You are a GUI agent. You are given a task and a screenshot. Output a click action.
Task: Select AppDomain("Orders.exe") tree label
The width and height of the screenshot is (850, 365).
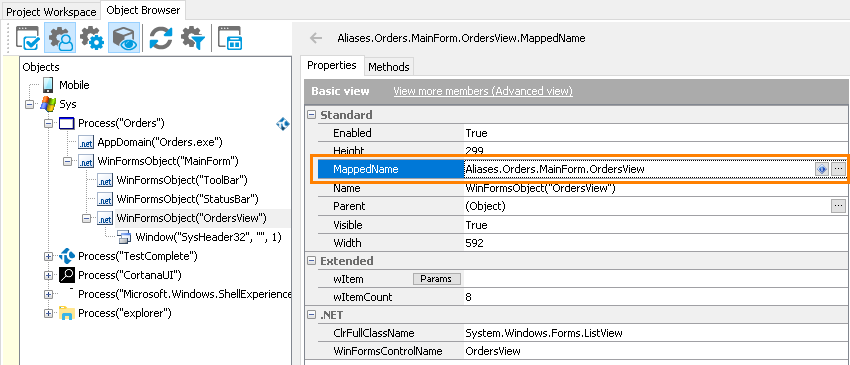tap(160, 143)
